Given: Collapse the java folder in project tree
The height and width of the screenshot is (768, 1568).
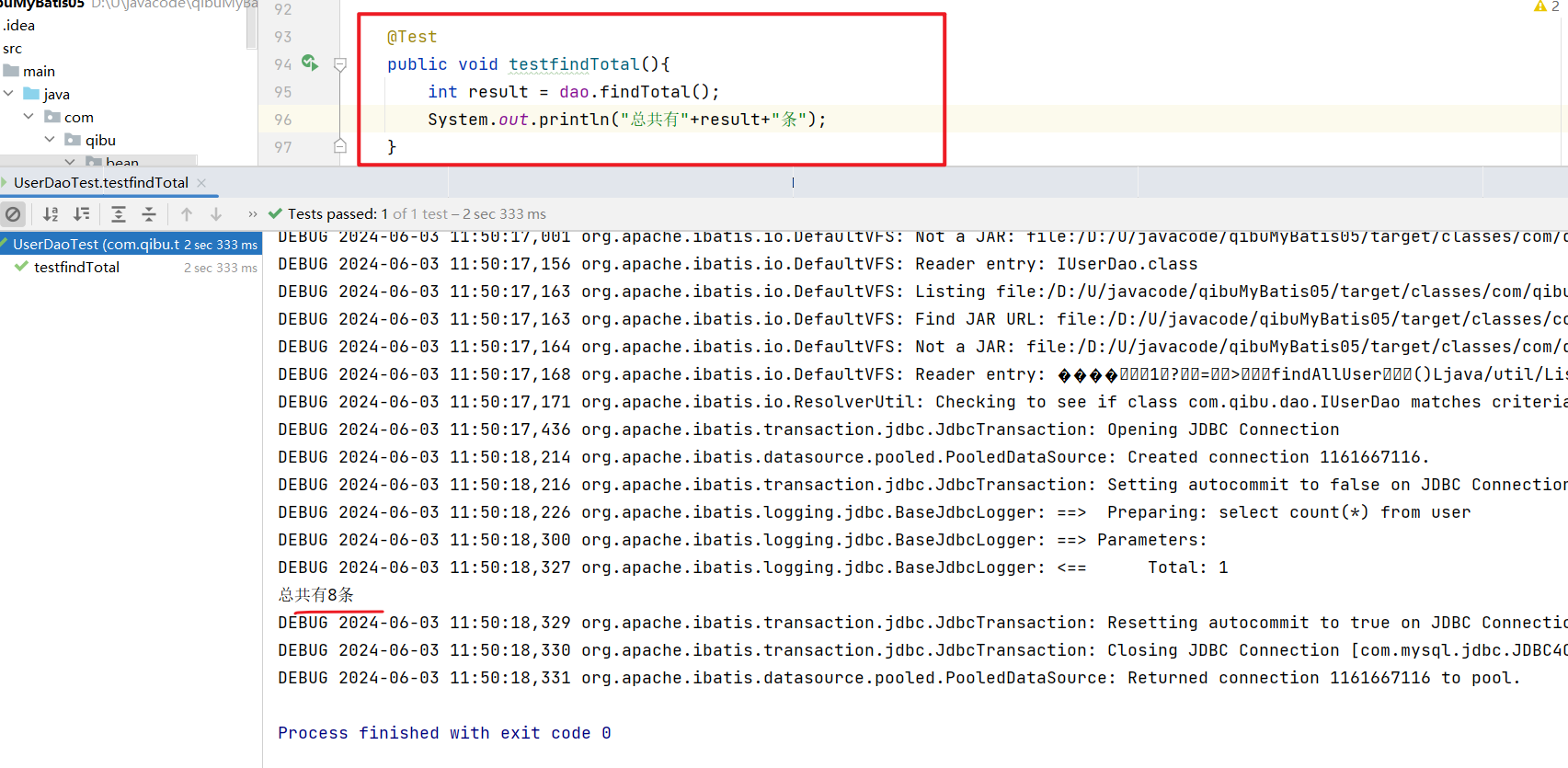Looking at the screenshot, I should click(8, 94).
